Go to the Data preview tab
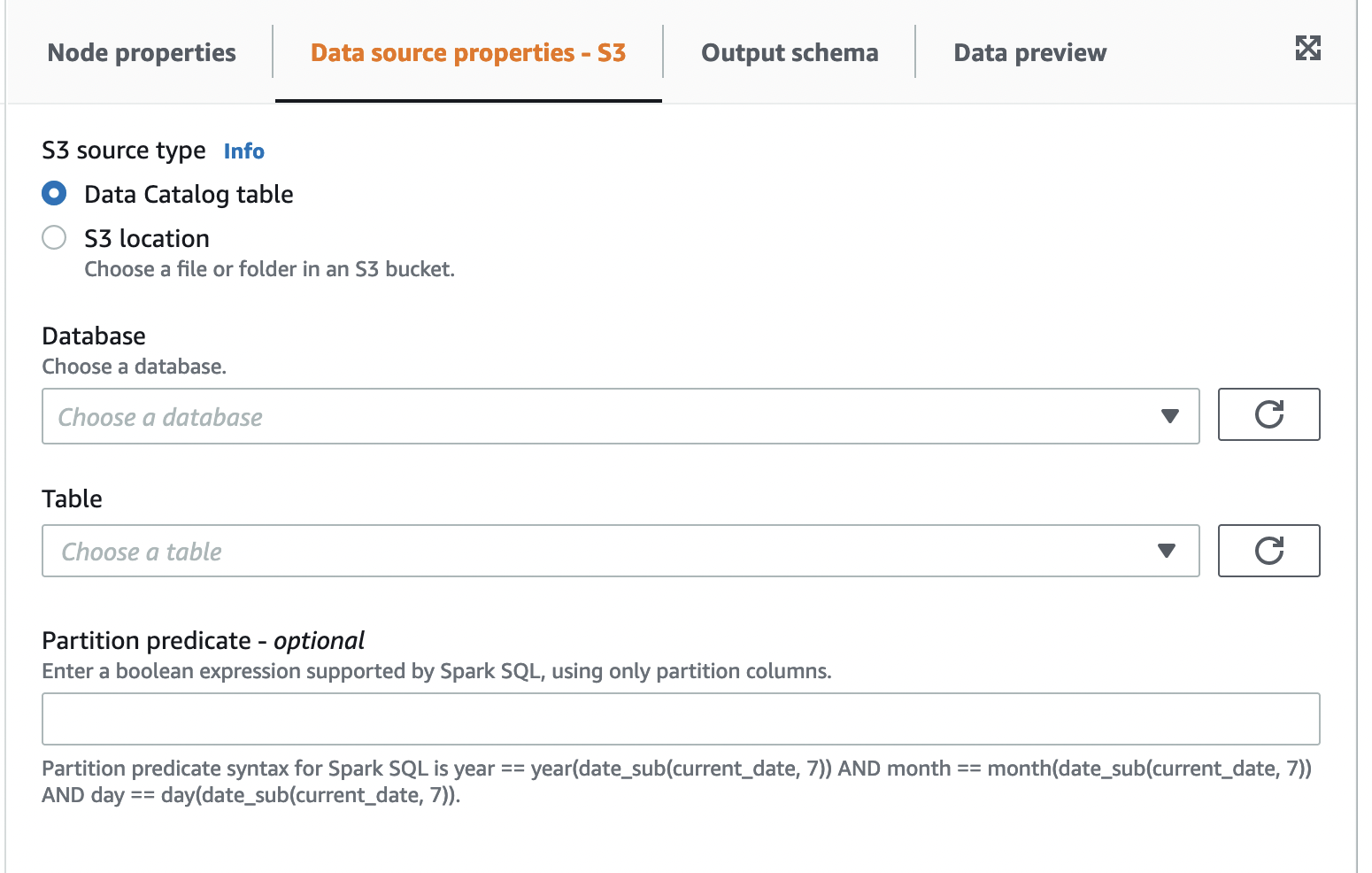This screenshot has height=873, width=1372. coord(1029,53)
